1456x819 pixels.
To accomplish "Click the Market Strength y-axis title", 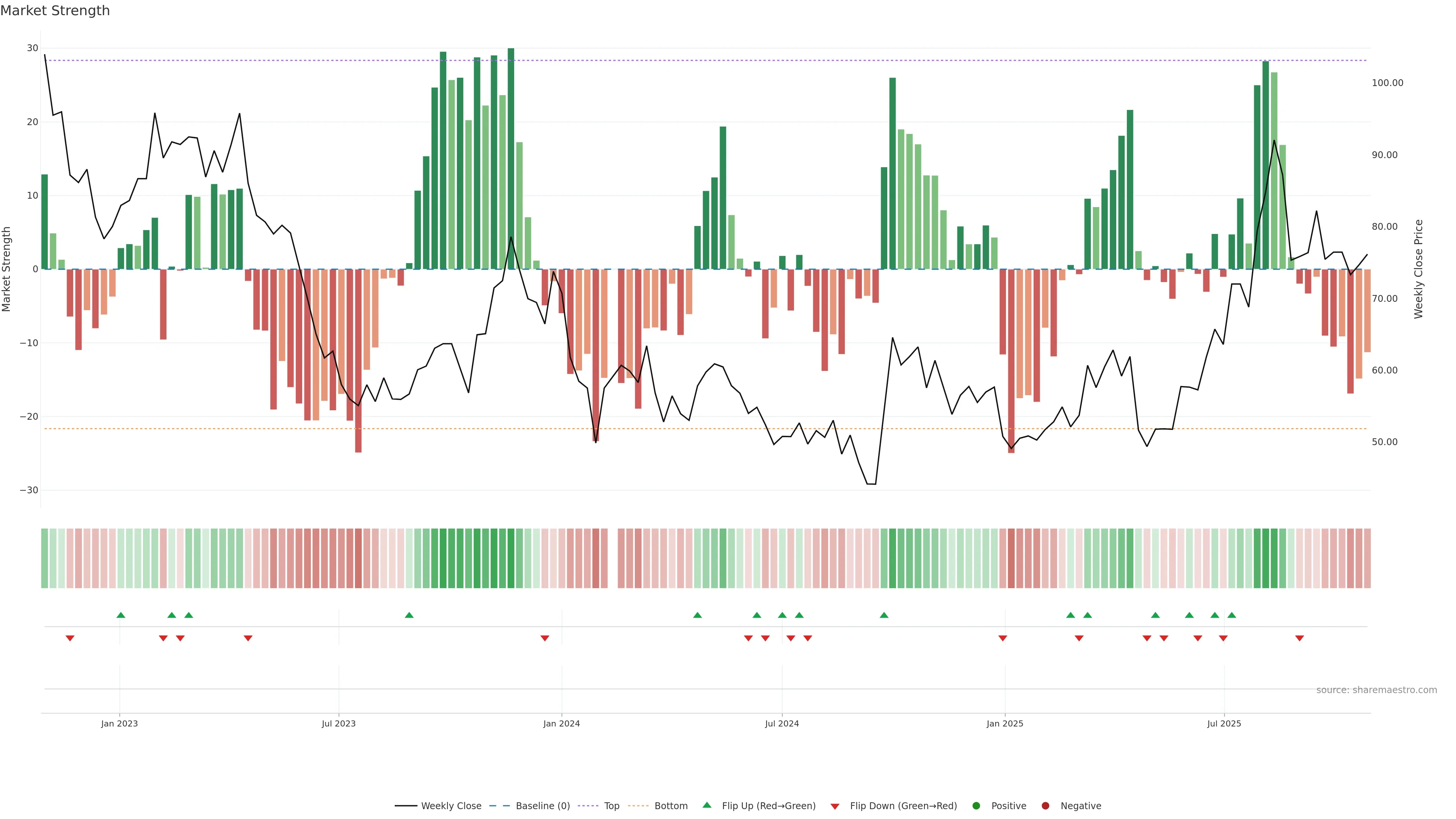I will click(x=7, y=269).
